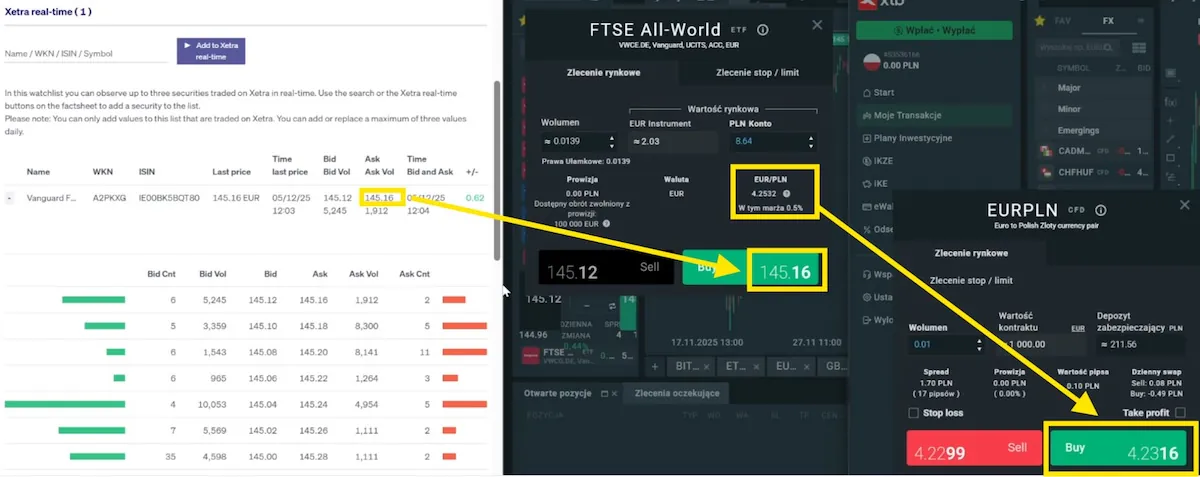This screenshot has width=1200, height=477.
Task: Click the Name / WKN / ISIN search field
Action: point(86,53)
